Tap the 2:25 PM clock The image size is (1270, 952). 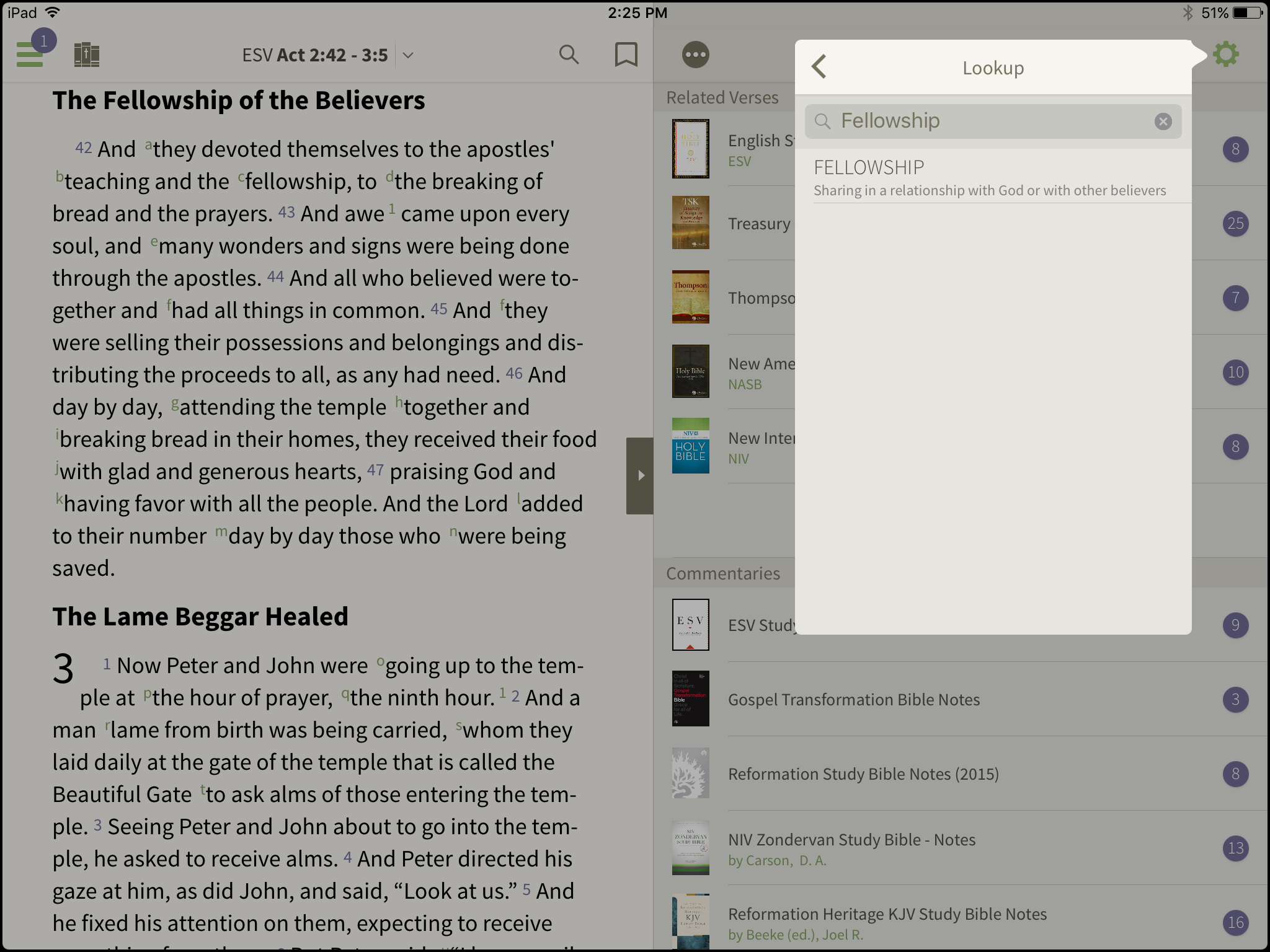point(637,12)
